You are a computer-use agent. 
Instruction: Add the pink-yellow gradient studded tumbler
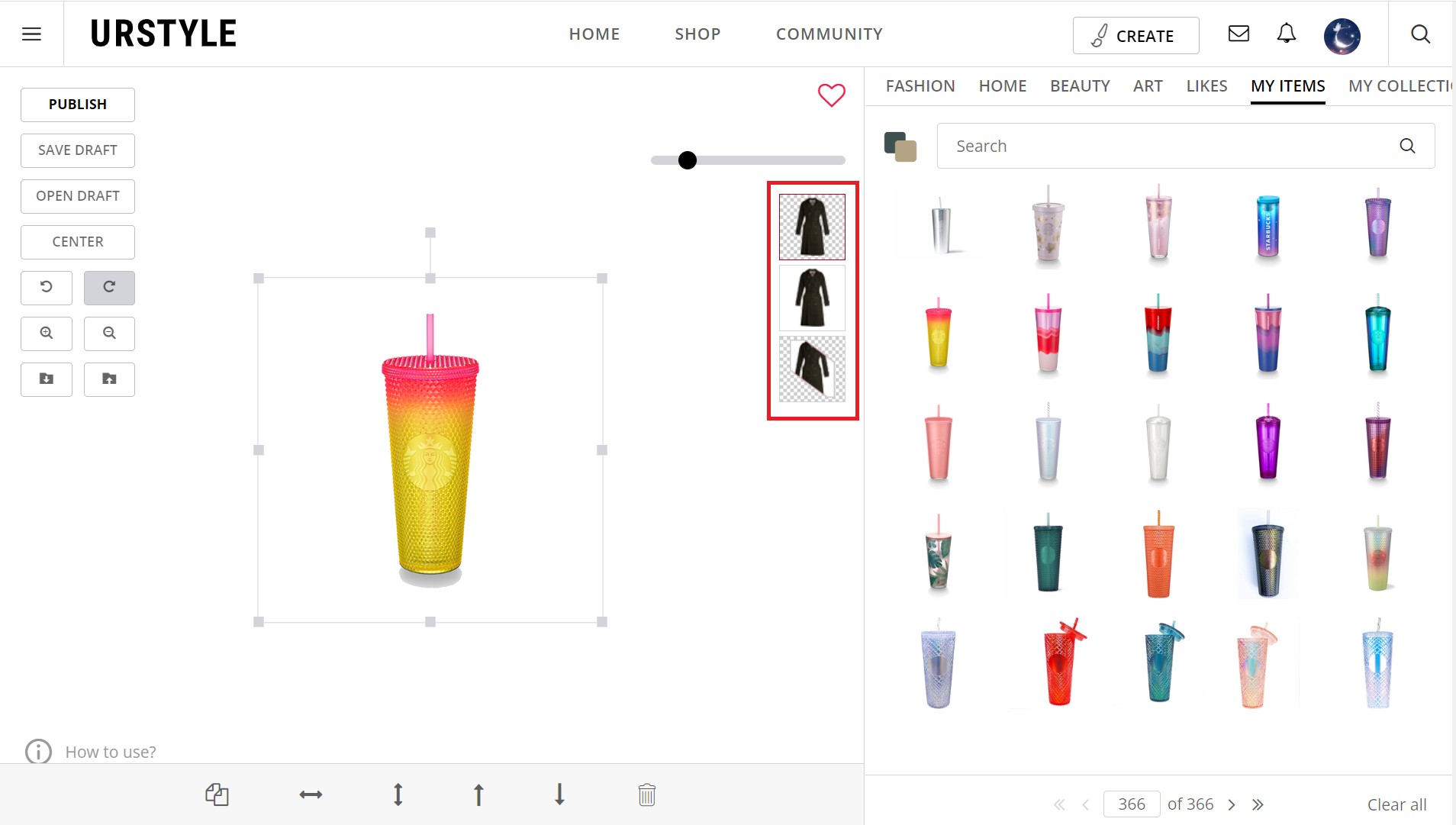(x=939, y=334)
